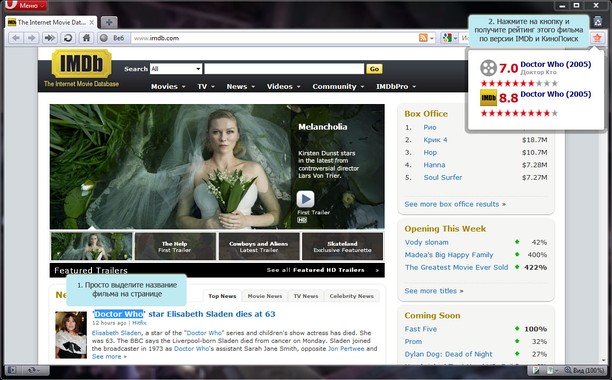Click the fast forward toolbar button
This screenshot has height=380, width=612.
(x=50, y=38)
